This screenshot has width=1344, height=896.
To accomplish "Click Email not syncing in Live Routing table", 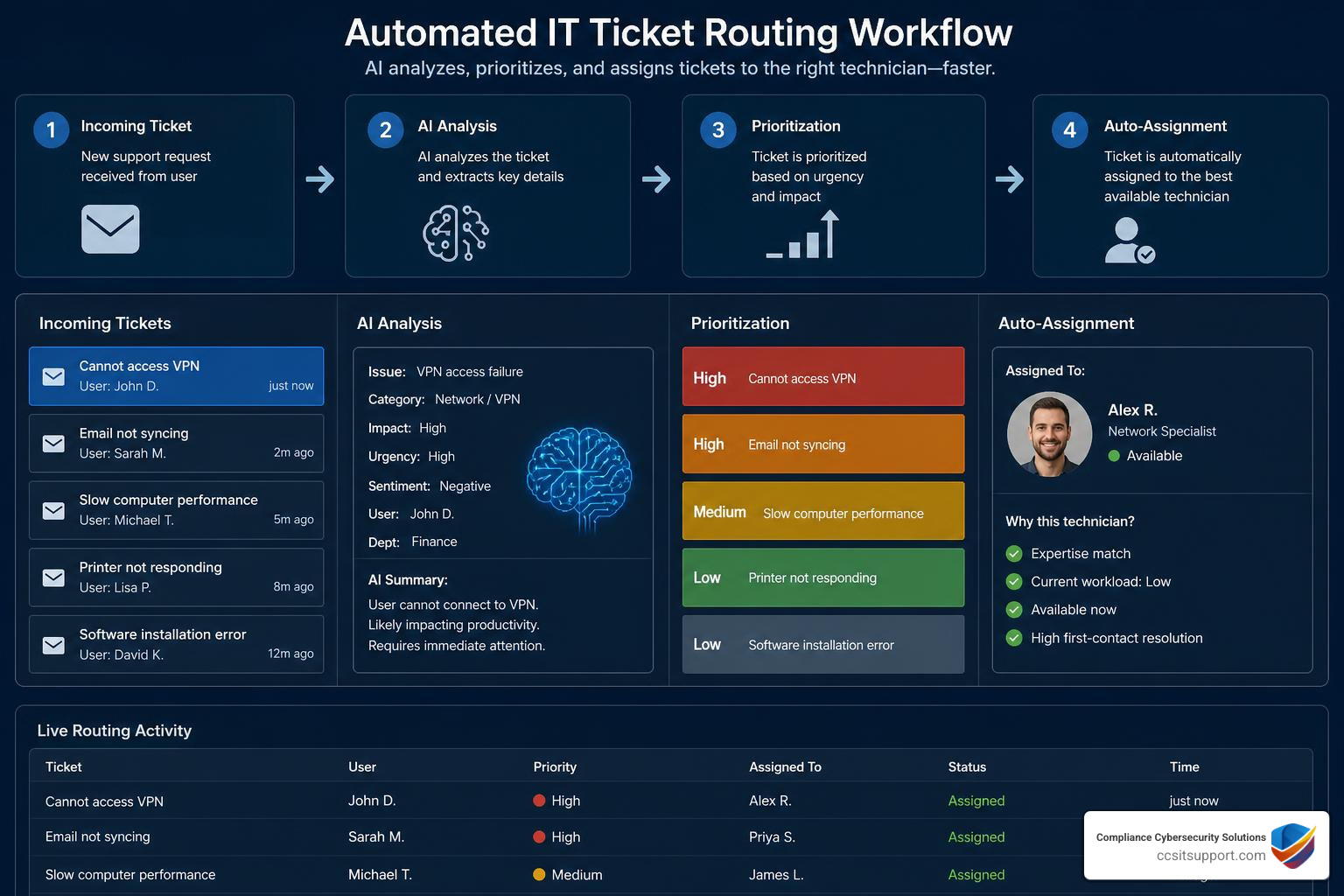I will 98,837.
